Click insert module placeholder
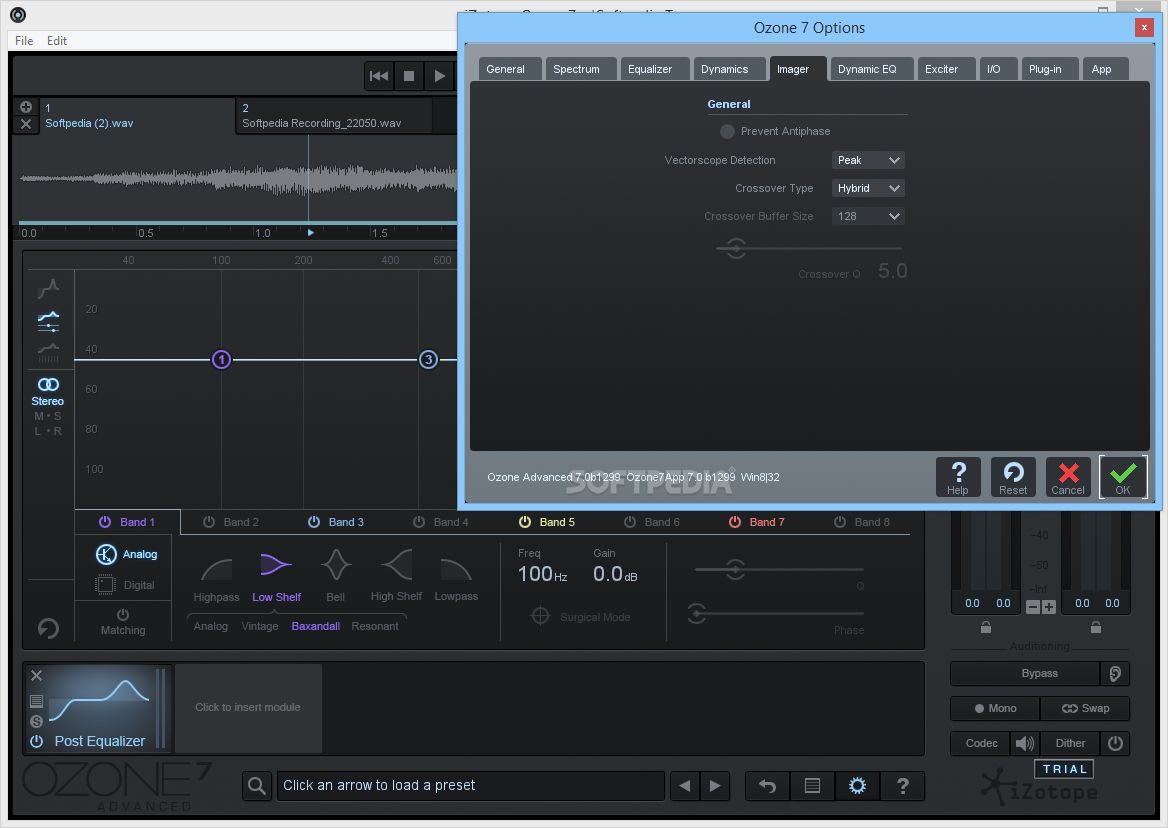 pos(248,707)
